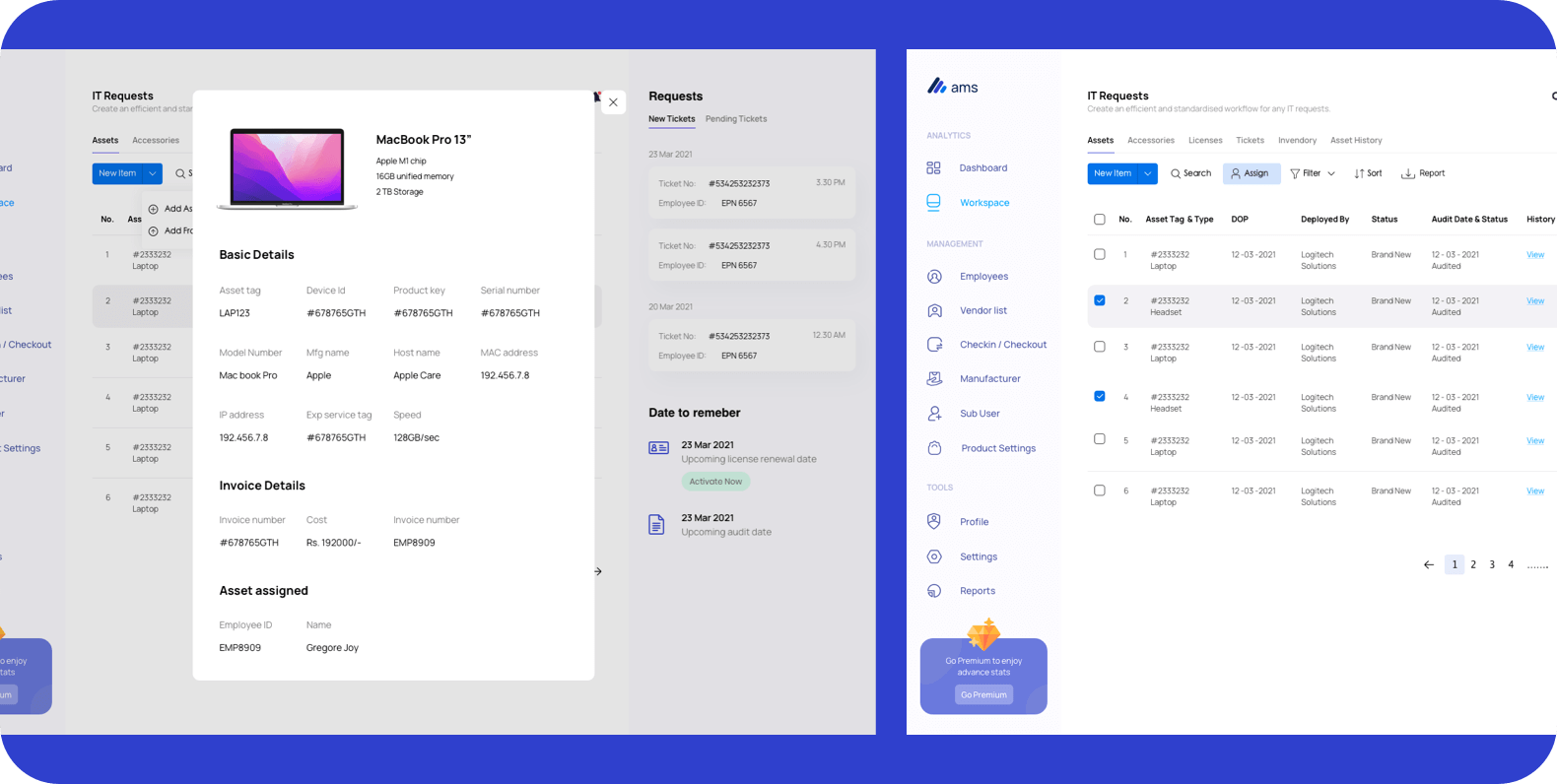Uncheck the checkbox for Headset row 2
This screenshot has height=784, width=1557.
tap(1100, 301)
